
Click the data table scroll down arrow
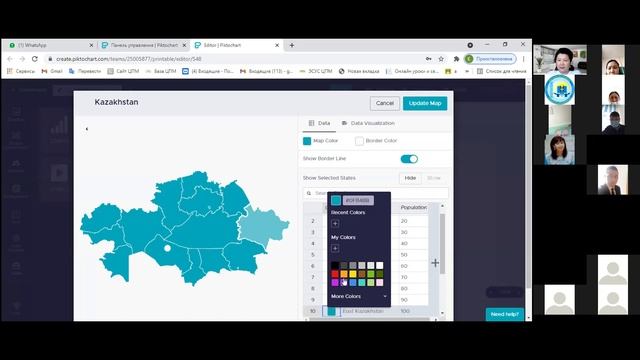[442, 313]
